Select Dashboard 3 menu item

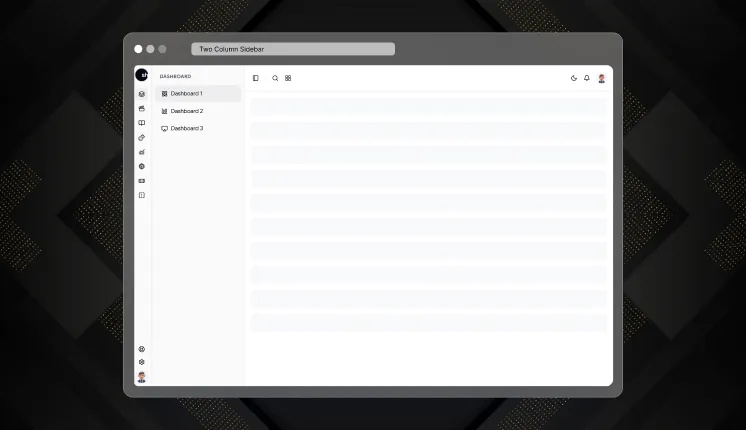198,128
